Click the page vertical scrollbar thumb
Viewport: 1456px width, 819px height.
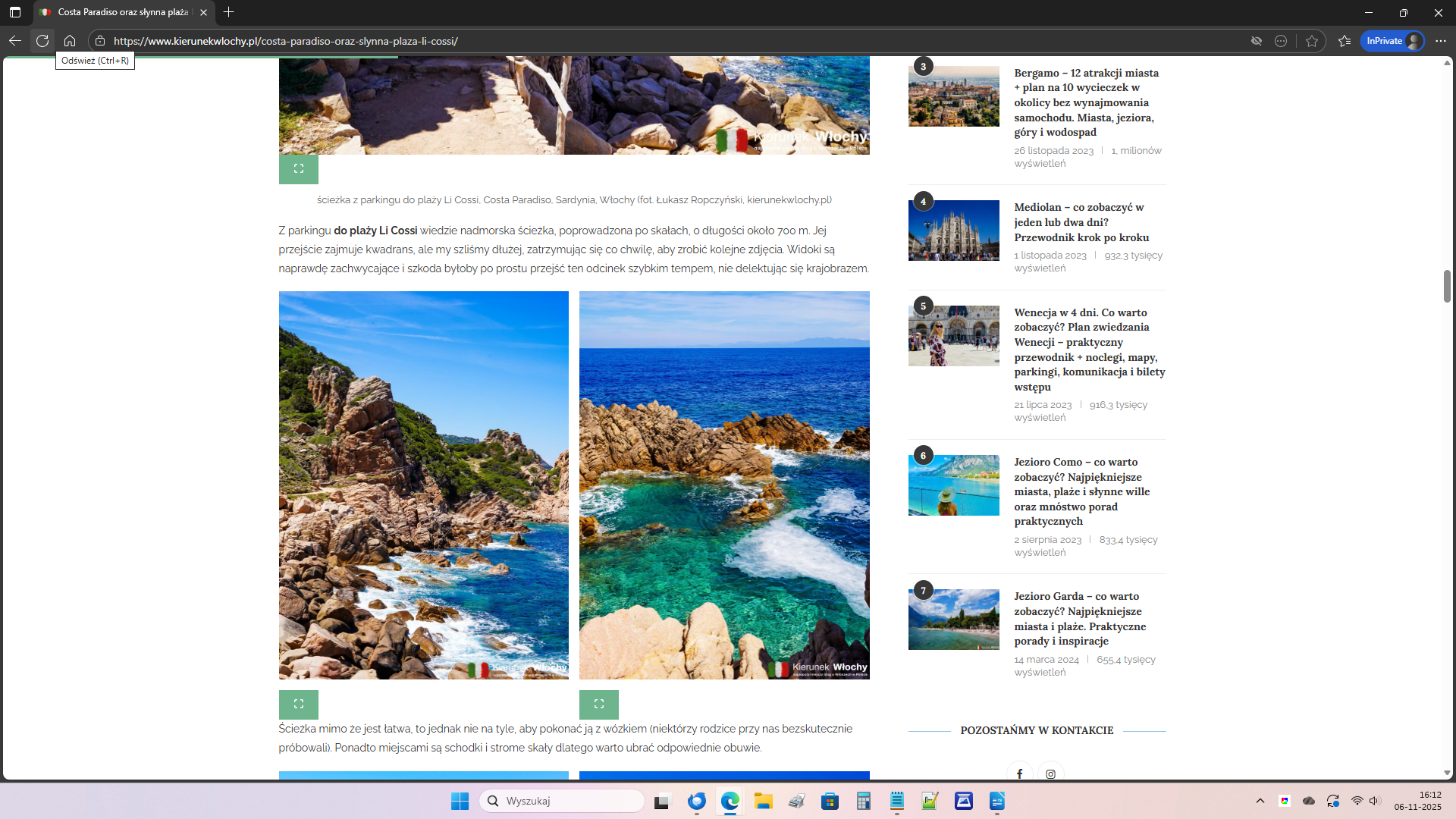1447,286
